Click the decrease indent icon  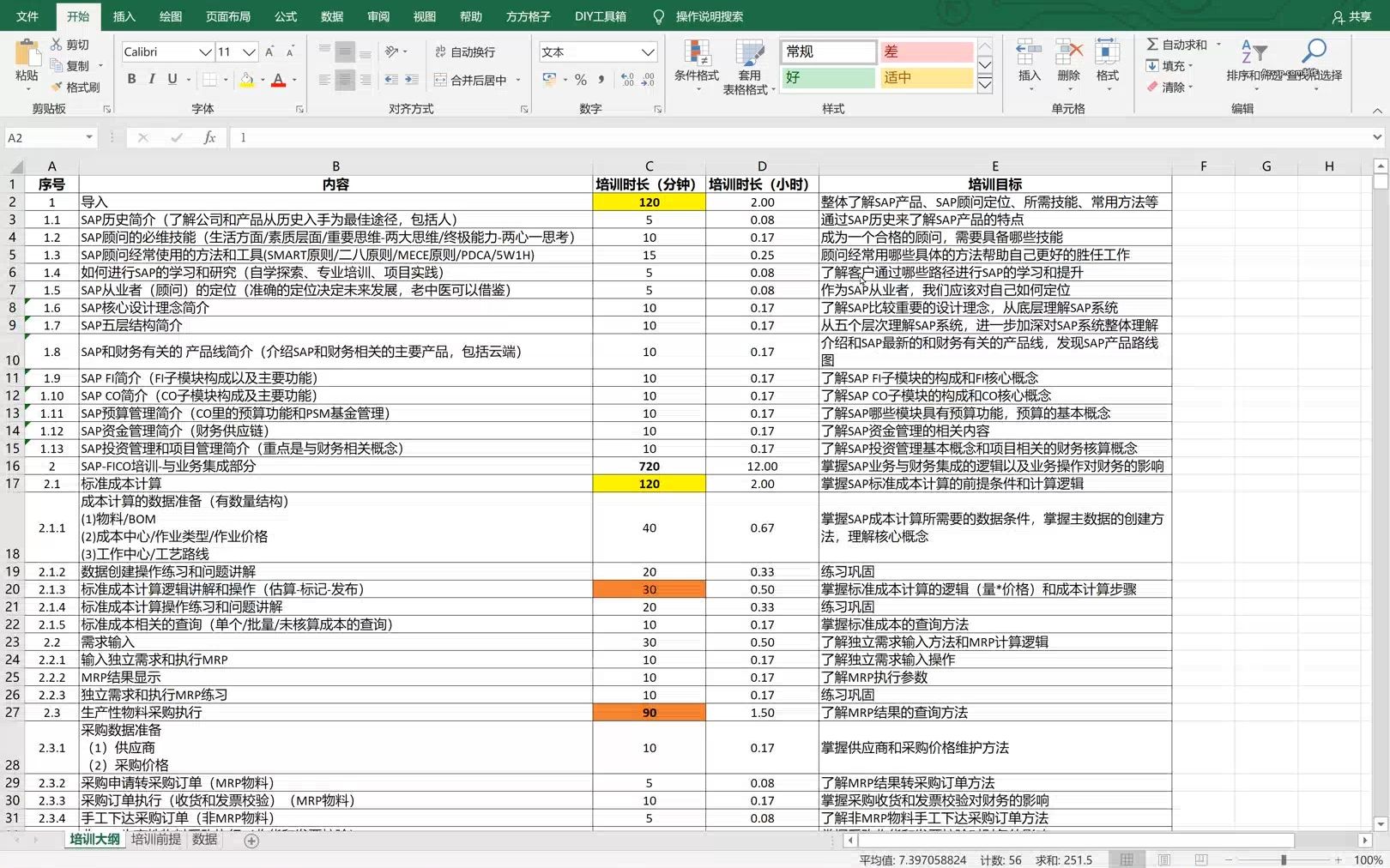[391, 80]
